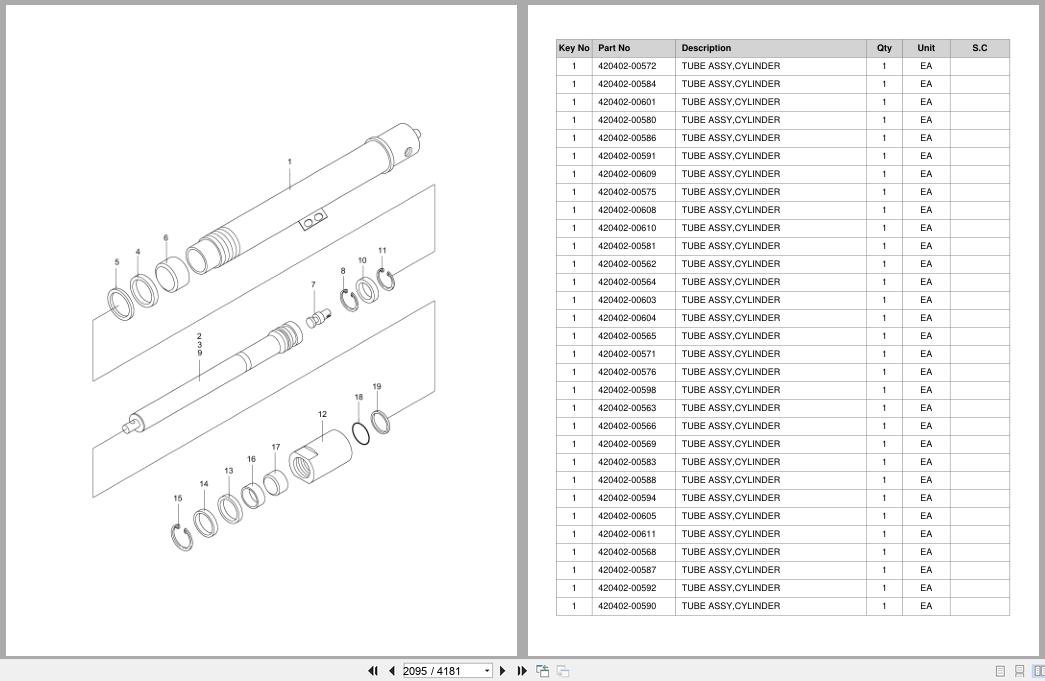Select part number 420402-00587
Image resolution: width=1045 pixels, height=681 pixels.
coord(626,570)
